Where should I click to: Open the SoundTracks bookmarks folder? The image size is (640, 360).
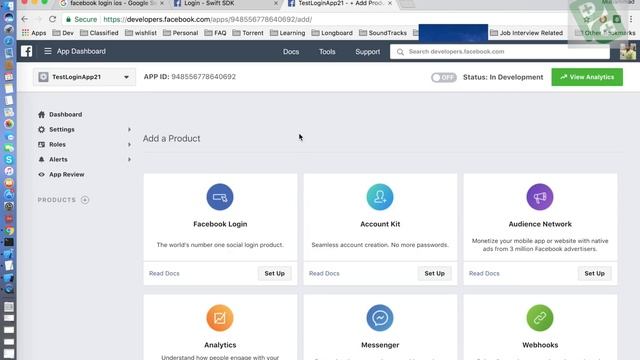click(383, 33)
